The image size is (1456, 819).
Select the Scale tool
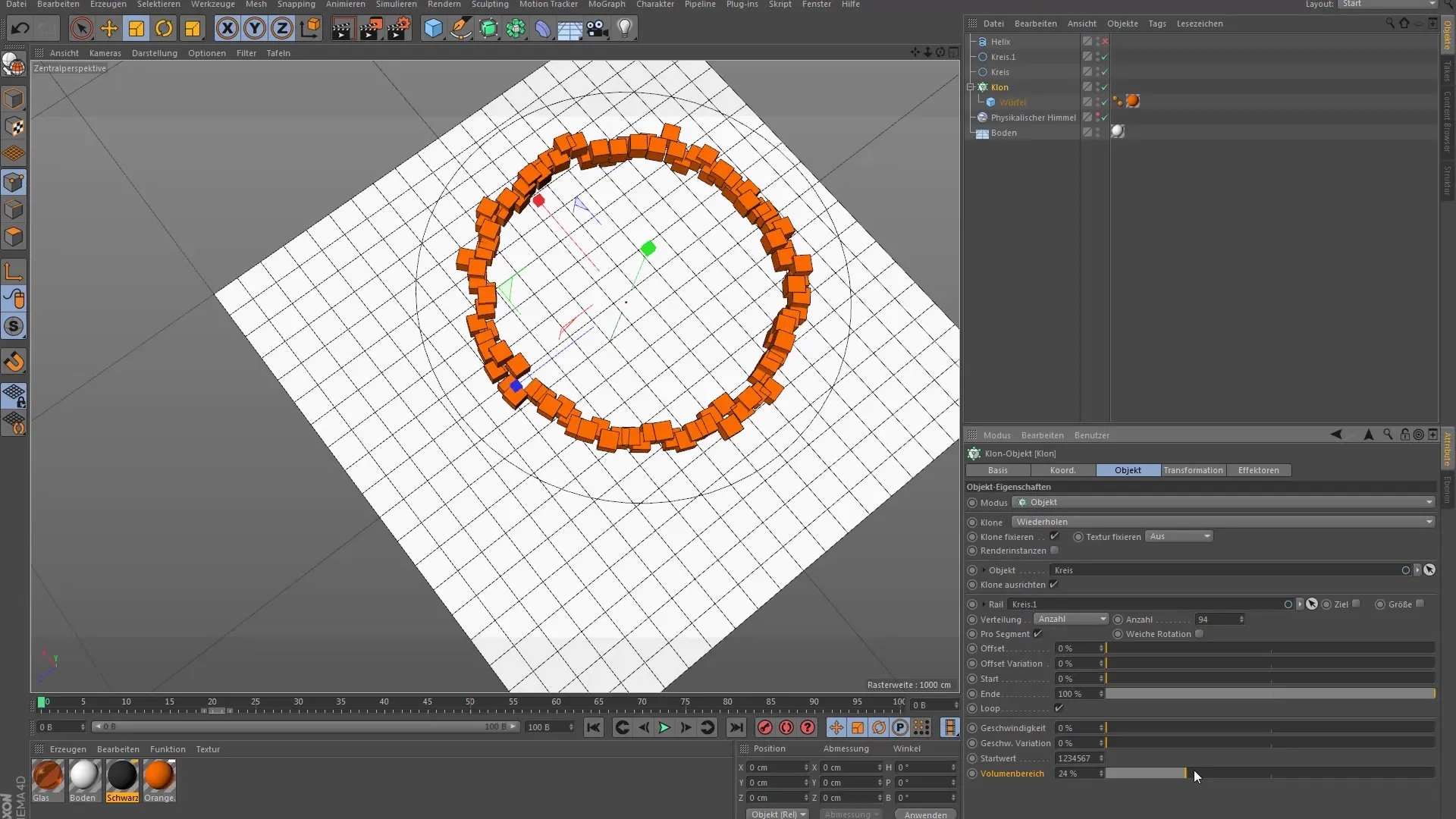pos(136,29)
